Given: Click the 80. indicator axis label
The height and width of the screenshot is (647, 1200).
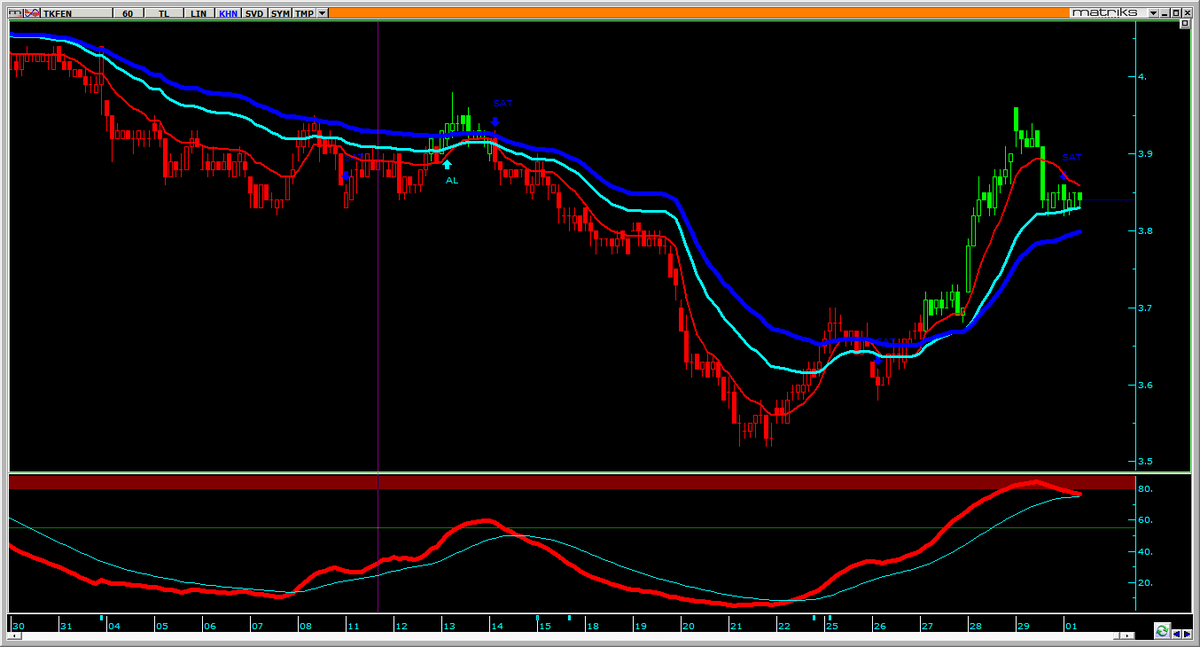Looking at the screenshot, I should 1147,489.
